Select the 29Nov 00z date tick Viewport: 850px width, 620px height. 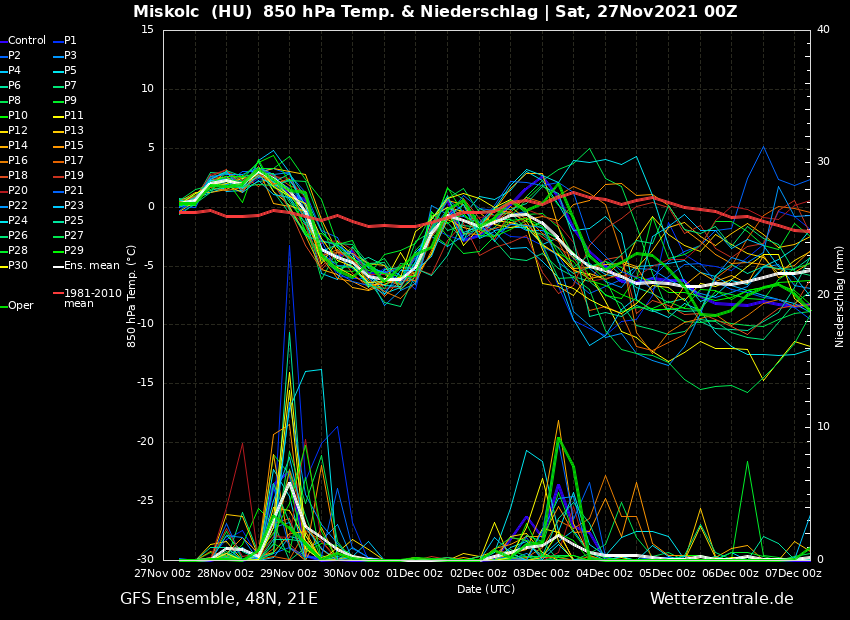click(289, 574)
